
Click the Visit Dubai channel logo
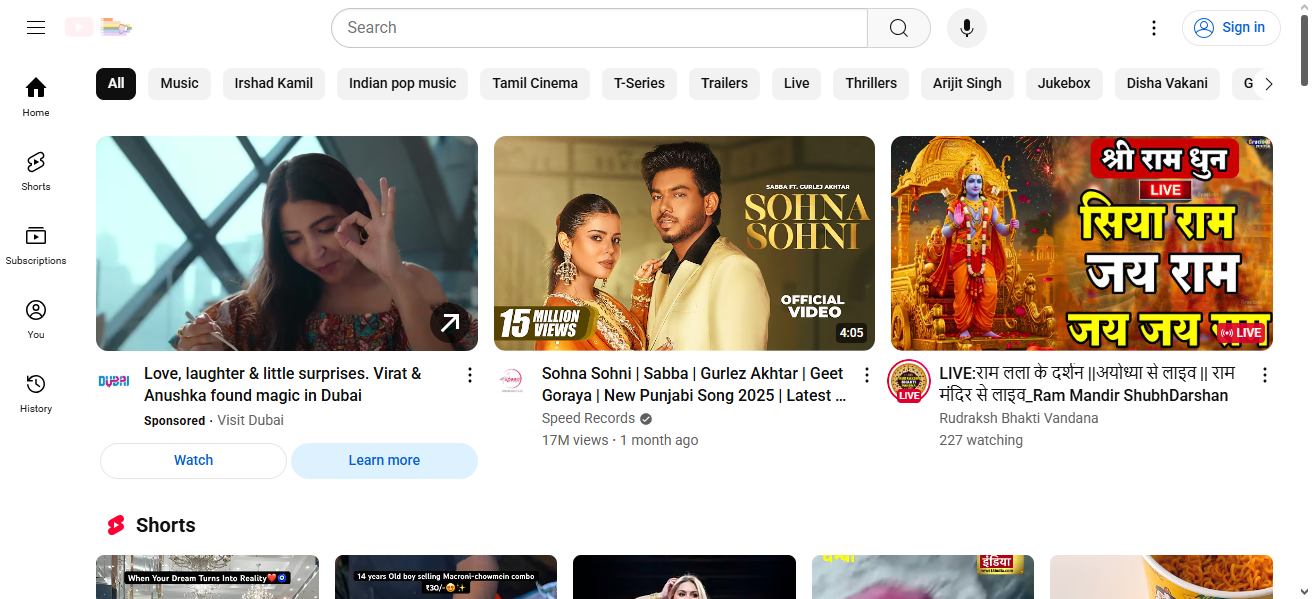click(114, 381)
